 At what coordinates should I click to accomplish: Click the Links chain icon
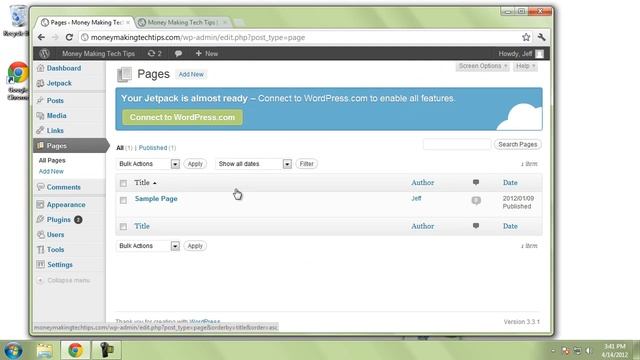[40, 131]
